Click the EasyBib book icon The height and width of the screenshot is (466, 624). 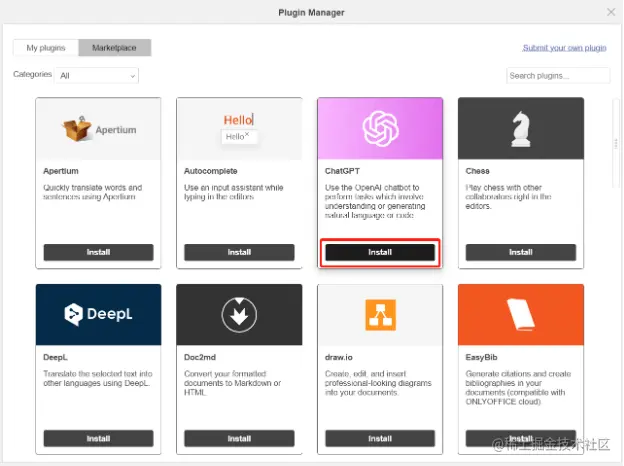point(521,314)
